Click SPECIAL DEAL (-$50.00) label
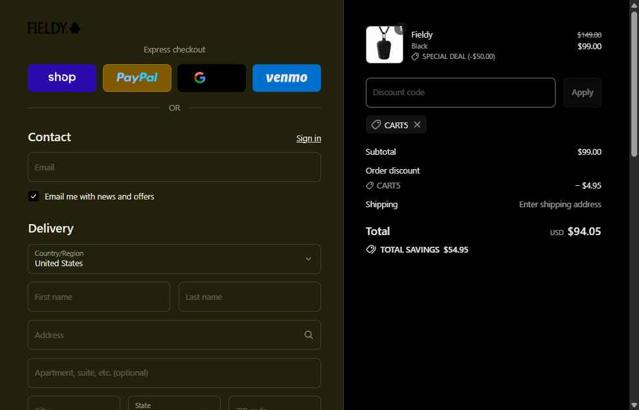Screen dimensions: 639x410 458,57
